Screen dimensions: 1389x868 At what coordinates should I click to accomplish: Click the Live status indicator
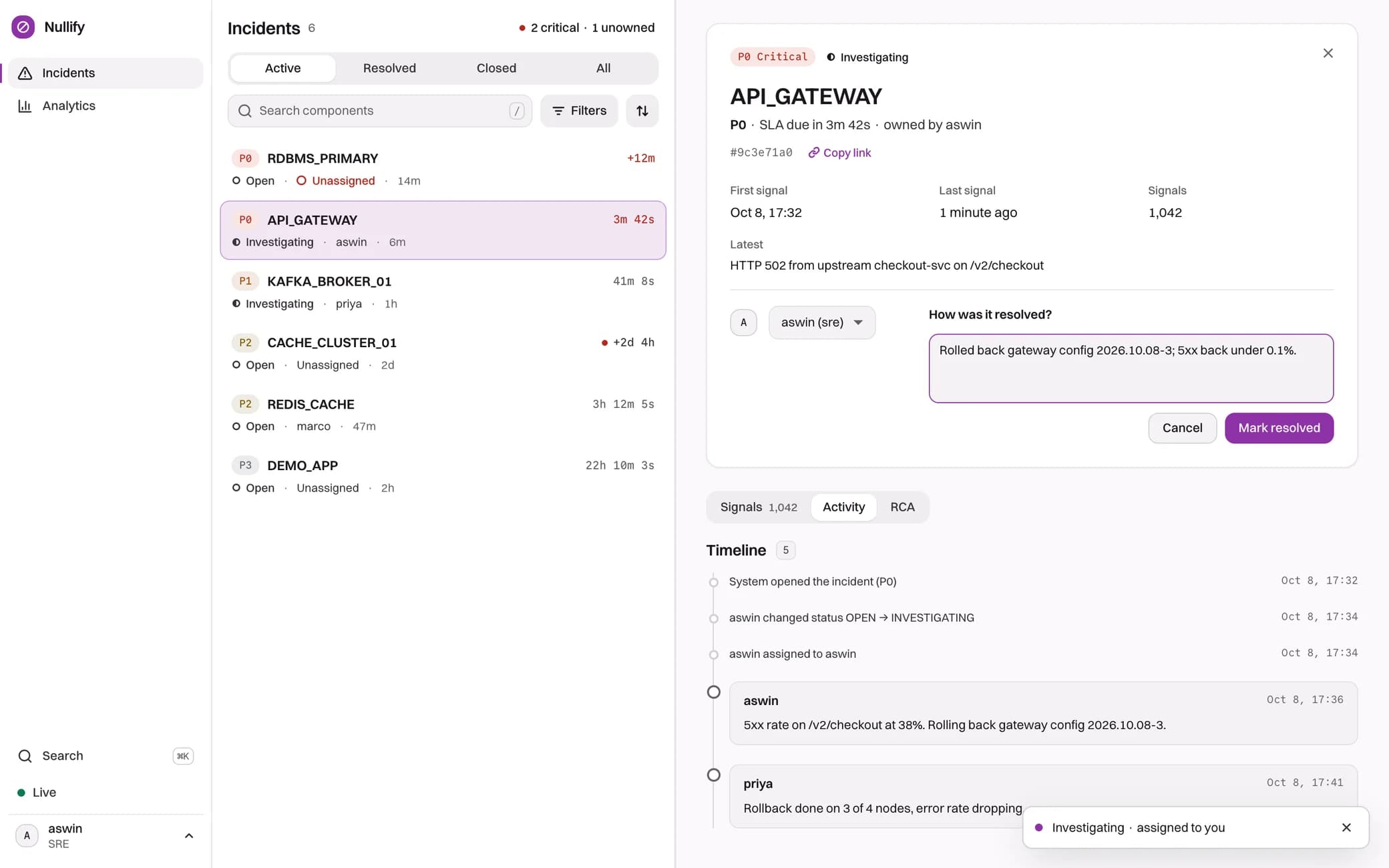[x=37, y=793]
